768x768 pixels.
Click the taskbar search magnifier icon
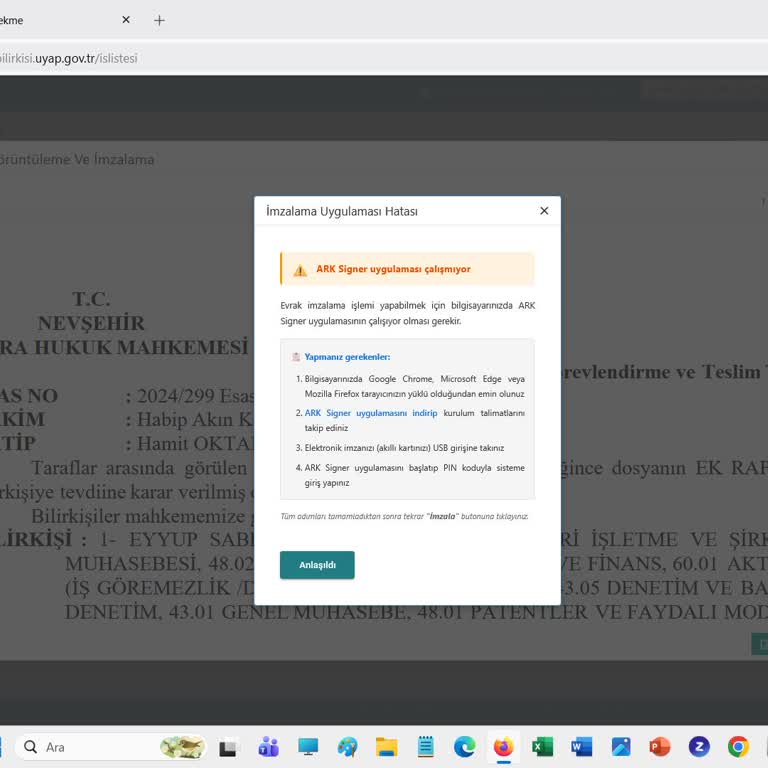(30, 747)
